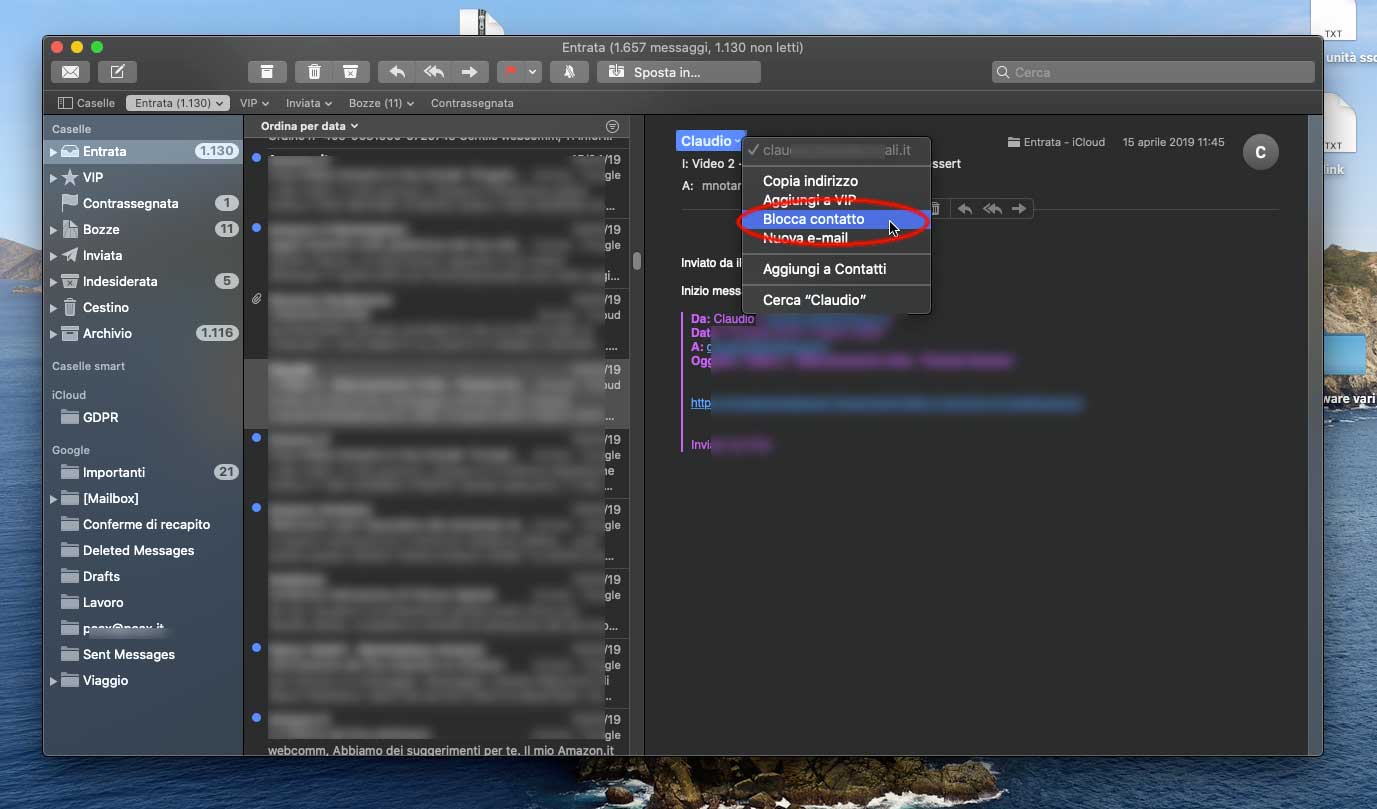The width and height of the screenshot is (1377, 809).
Task: Expand the Entrata mailbox disclosure triangle
Action: point(53,152)
